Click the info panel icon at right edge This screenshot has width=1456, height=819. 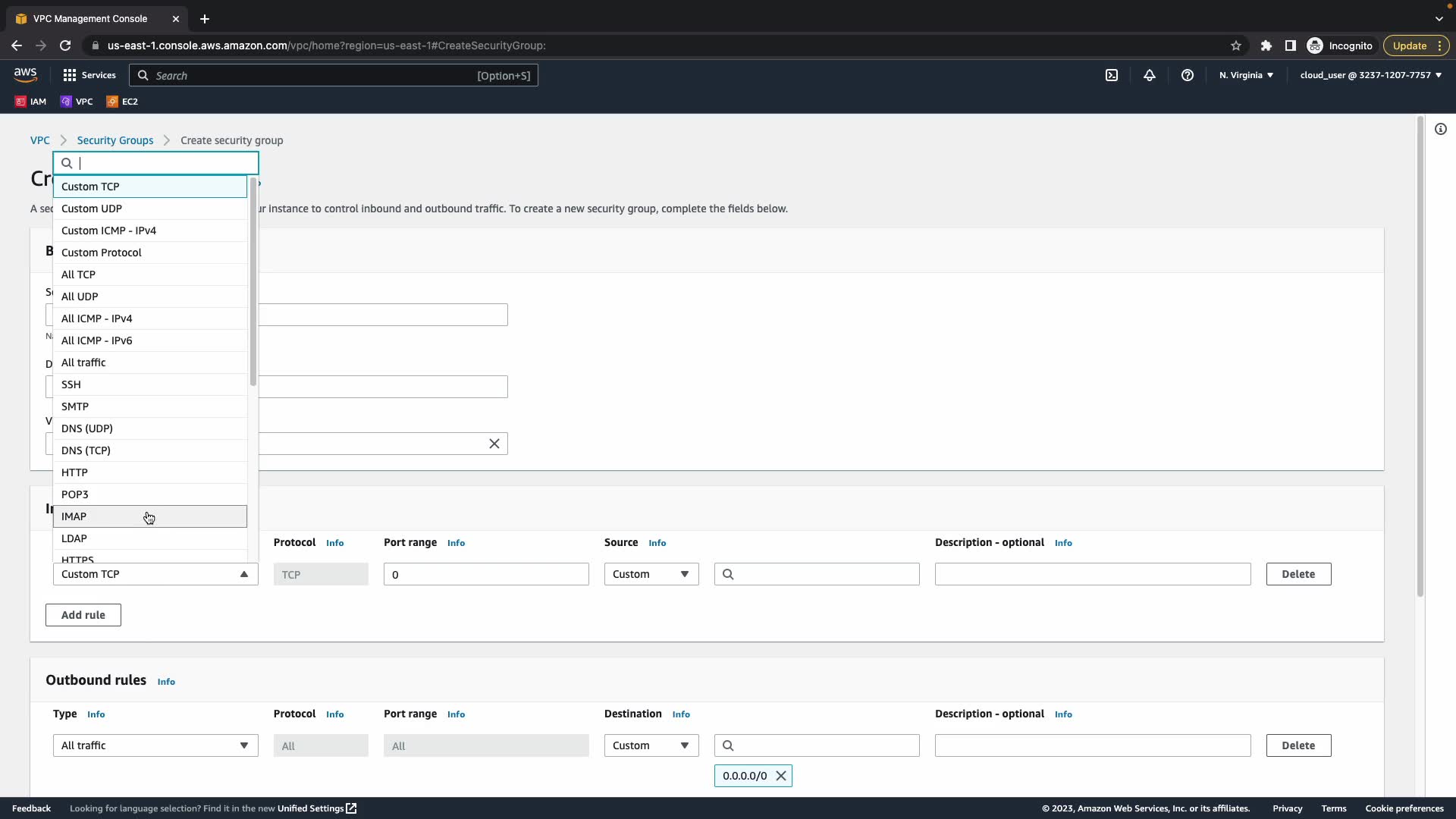[x=1441, y=129]
